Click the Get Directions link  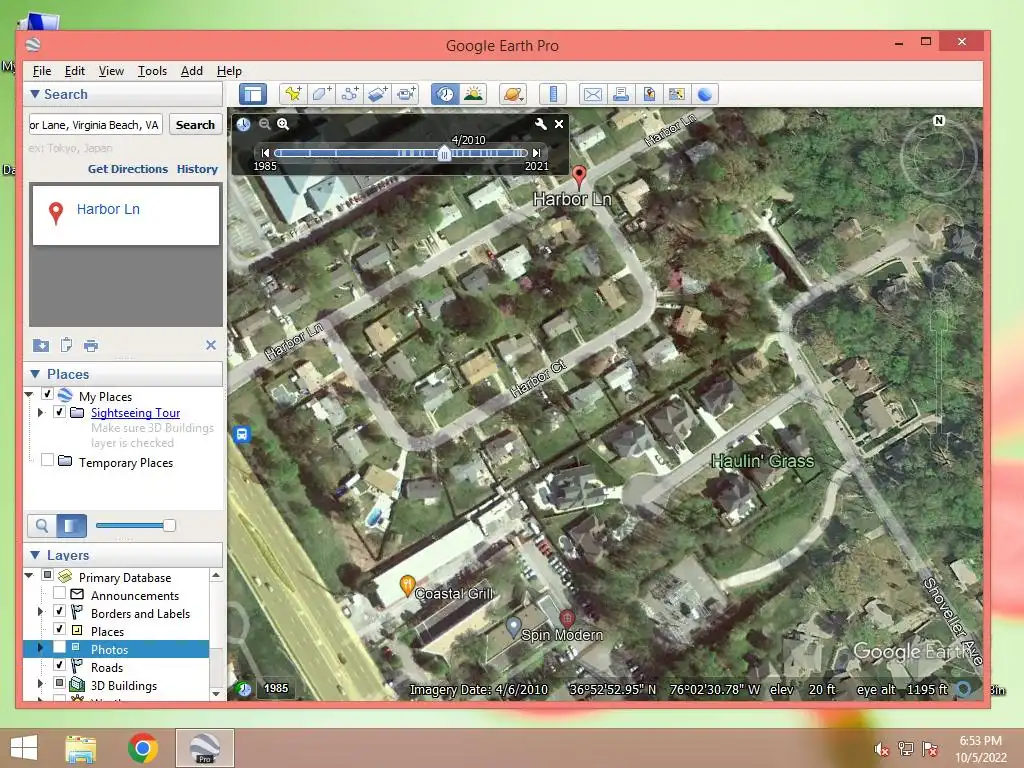point(128,169)
